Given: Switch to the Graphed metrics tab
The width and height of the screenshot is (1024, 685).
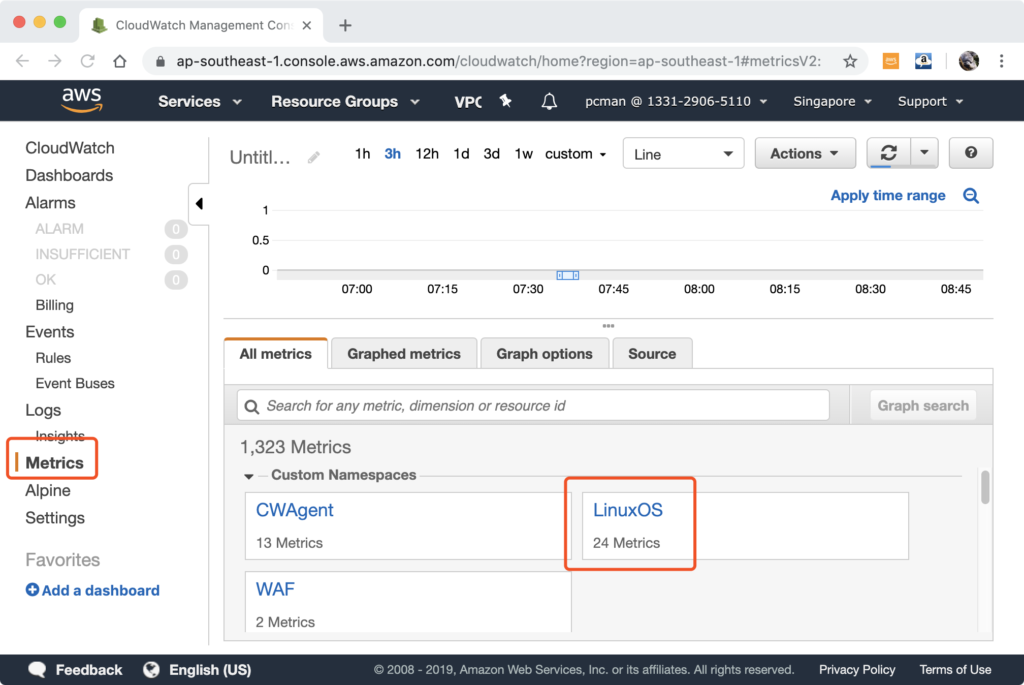Looking at the screenshot, I should [404, 354].
